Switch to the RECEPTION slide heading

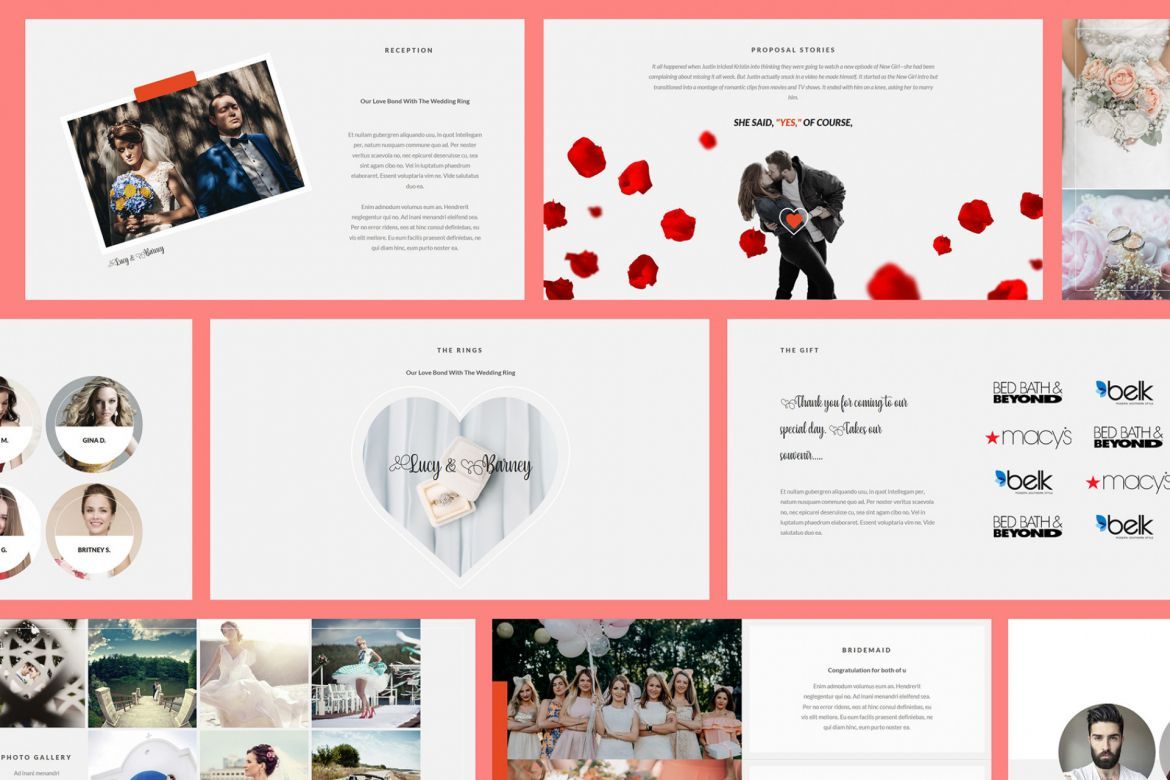[409, 50]
